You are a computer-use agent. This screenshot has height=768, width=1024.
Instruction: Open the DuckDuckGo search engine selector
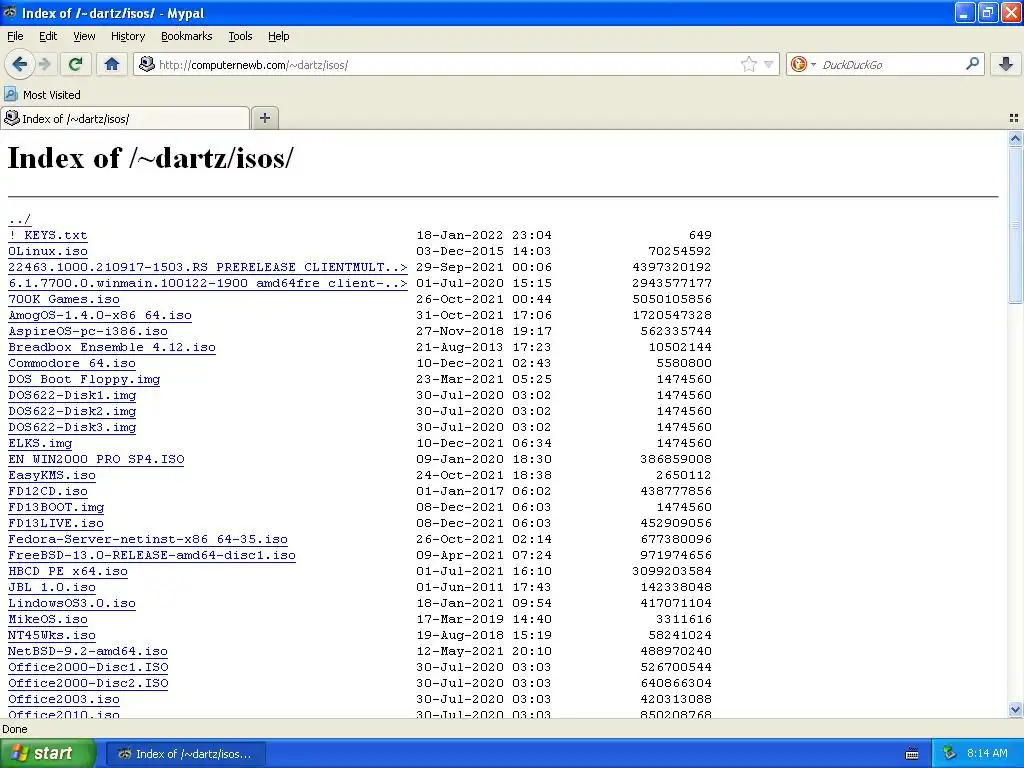click(x=803, y=64)
